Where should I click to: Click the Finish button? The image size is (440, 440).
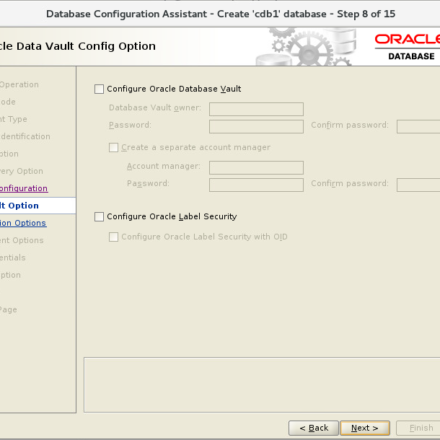[418, 428]
